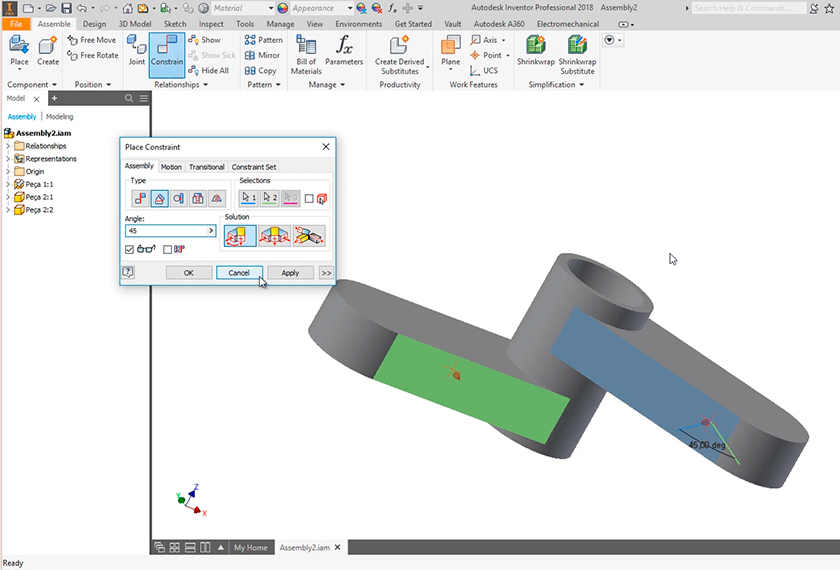840x570 pixels.
Task: Activate the first selection picker
Action: coord(249,198)
